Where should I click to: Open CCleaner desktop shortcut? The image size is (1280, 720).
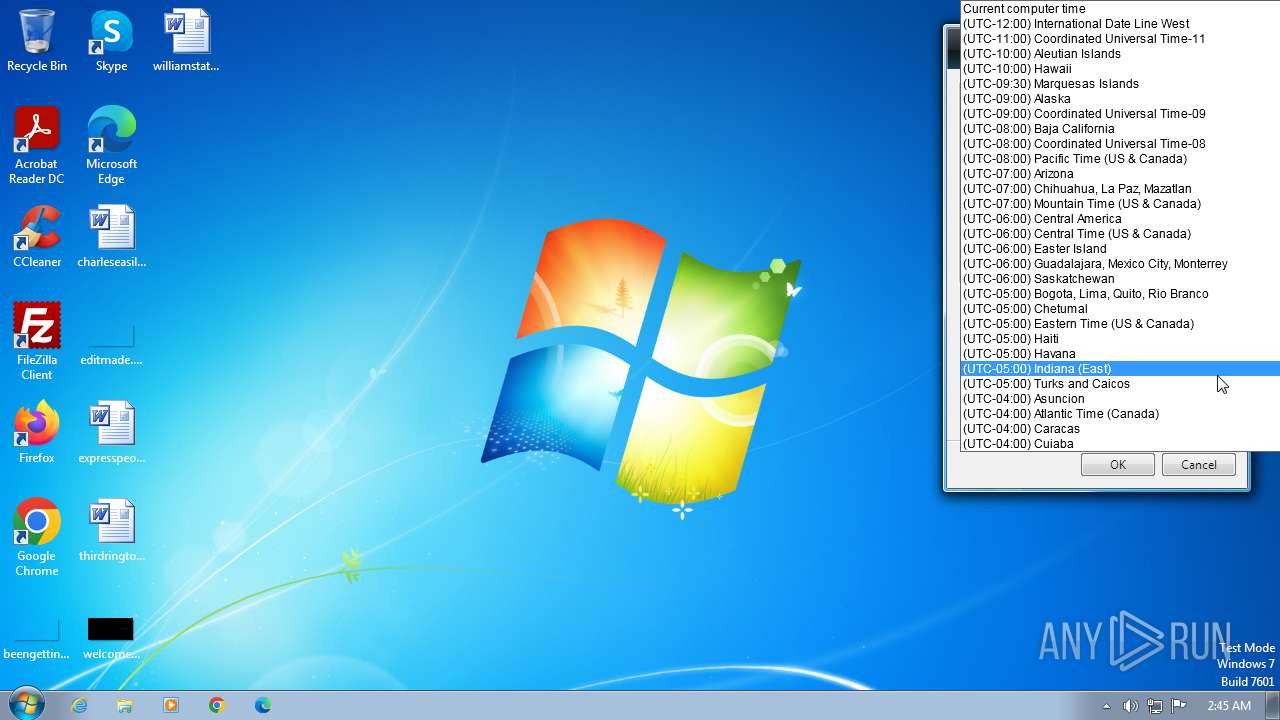click(37, 237)
